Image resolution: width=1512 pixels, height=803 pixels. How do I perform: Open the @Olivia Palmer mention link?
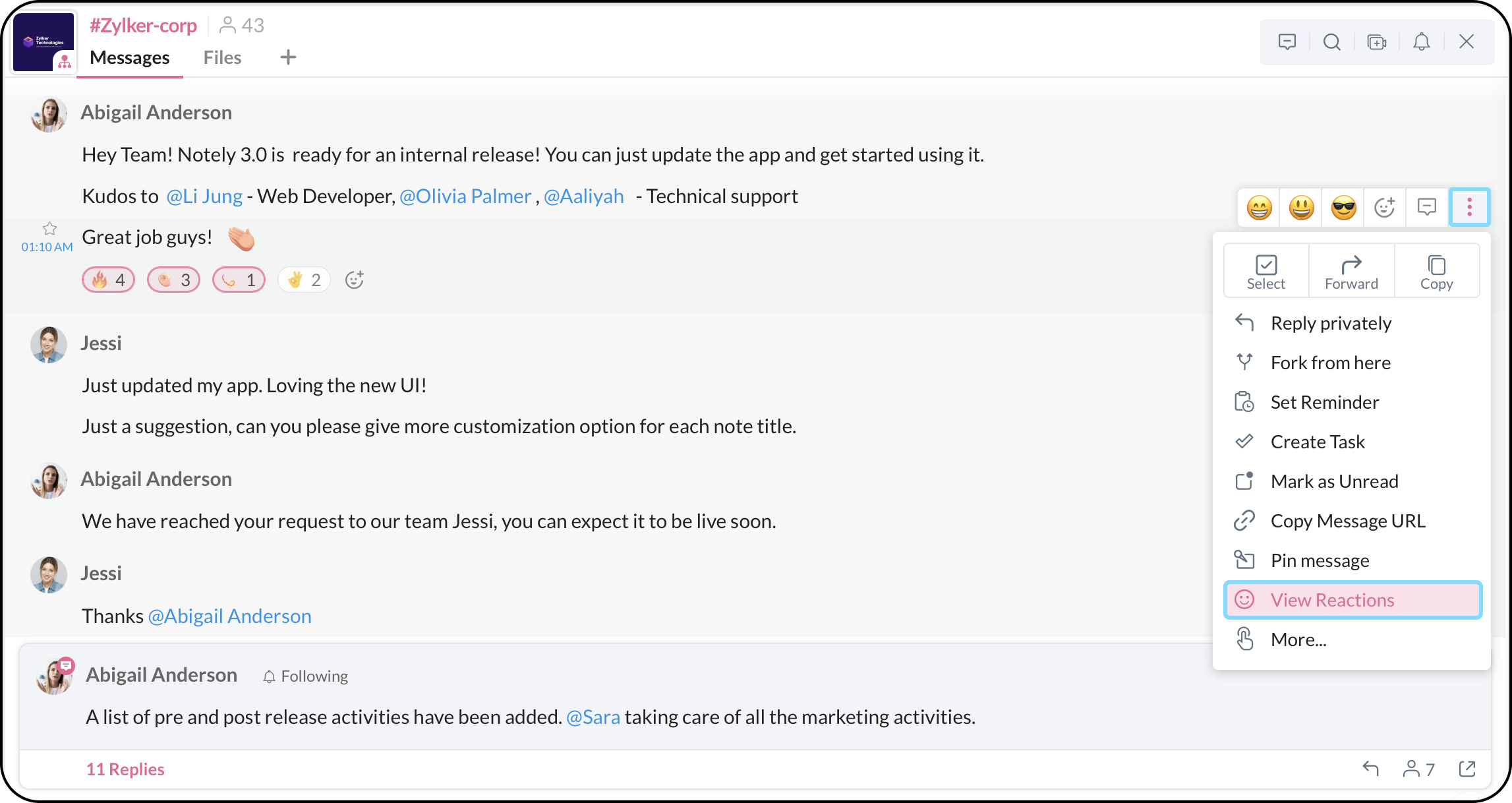pos(465,196)
